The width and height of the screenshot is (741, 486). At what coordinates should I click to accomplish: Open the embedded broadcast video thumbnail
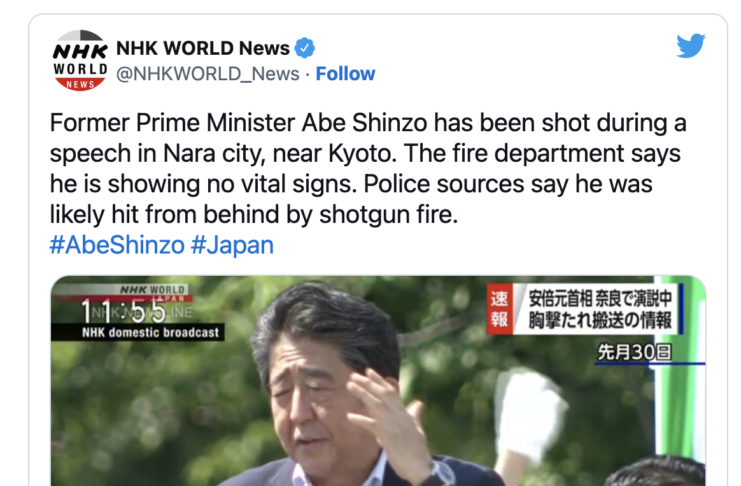(x=378, y=381)
